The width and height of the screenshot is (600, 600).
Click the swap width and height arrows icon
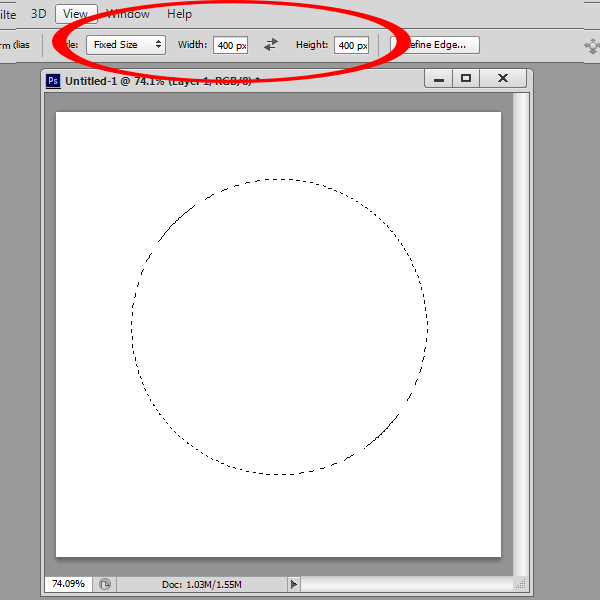[271, 45]
